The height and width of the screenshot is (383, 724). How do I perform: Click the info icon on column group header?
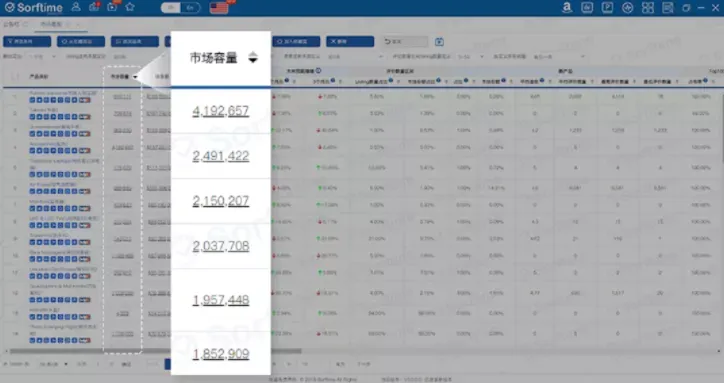[319, 71]
